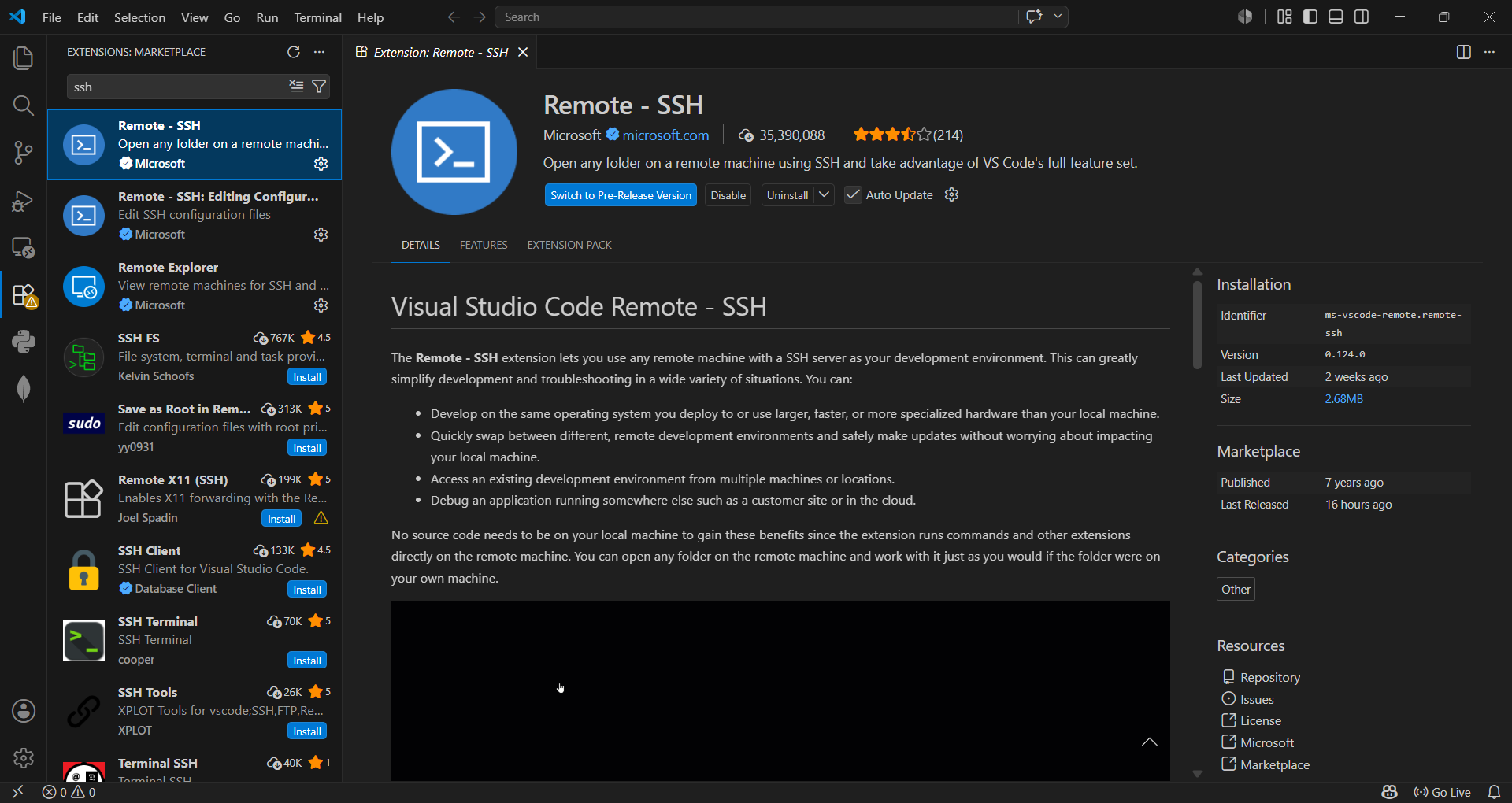The width and height of the screenshot is (1512, 803).
Task: Open Source Control view
Action: pyautogui.click(x=24, y=153)
